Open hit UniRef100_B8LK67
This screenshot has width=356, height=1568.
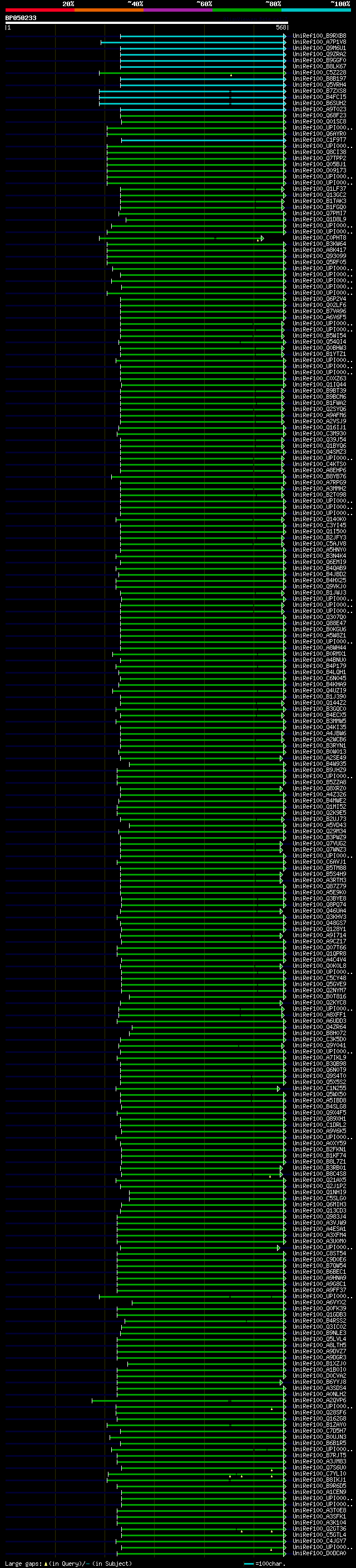click(x=319, y=66)
